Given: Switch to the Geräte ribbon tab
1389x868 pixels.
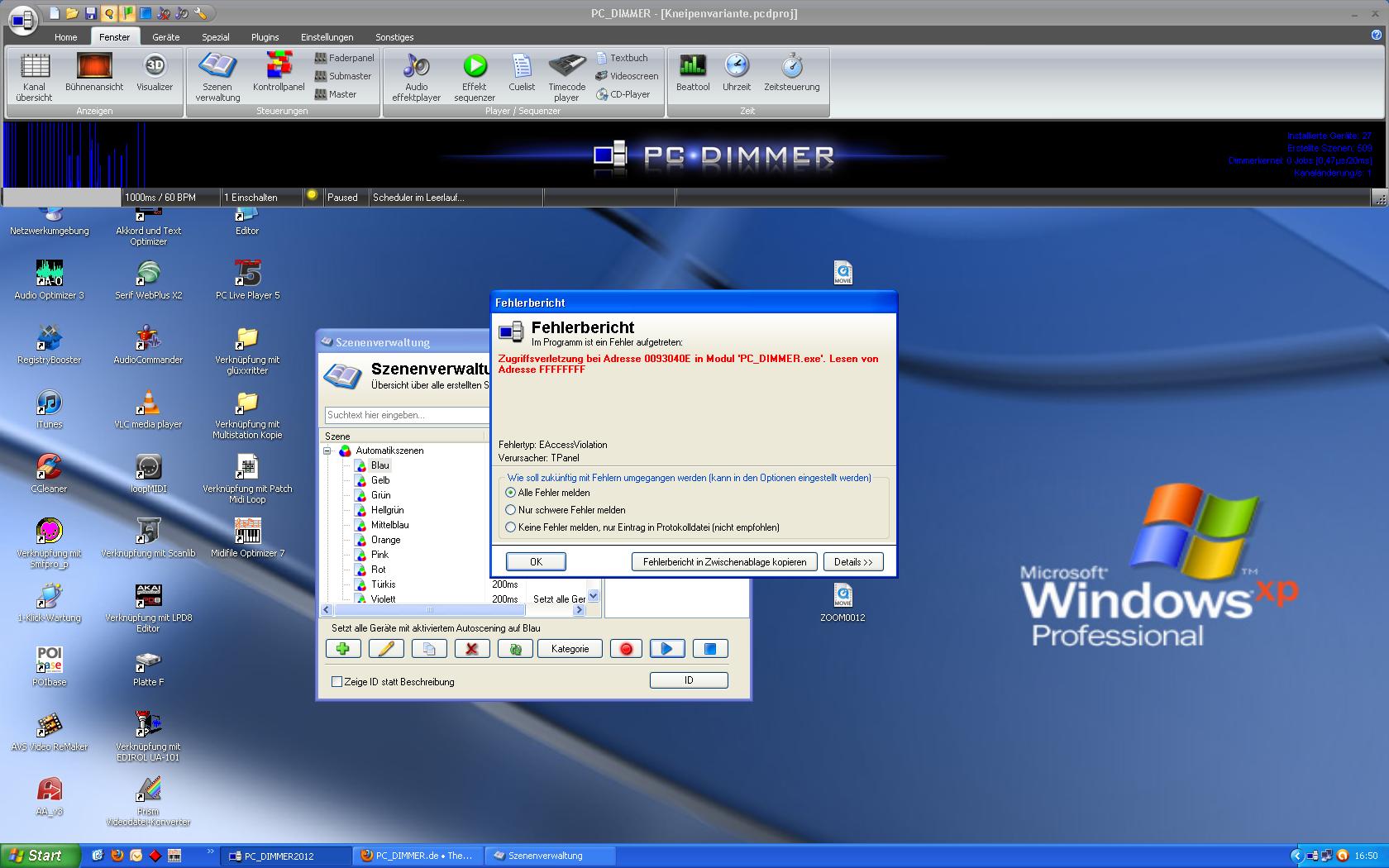Looking at the screenshot, I should [x=165, y=37].
